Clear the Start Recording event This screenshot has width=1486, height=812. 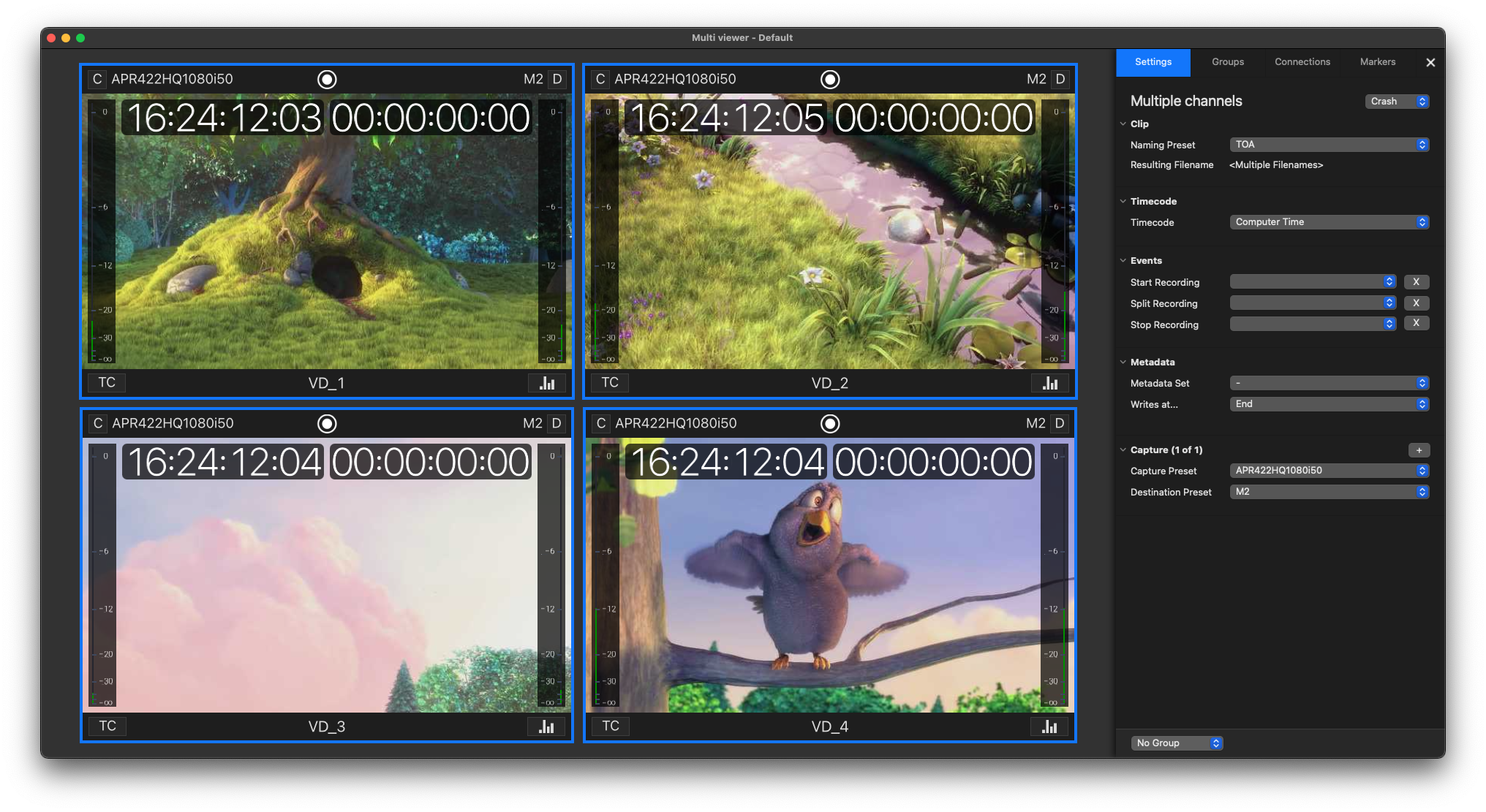click(x=1417, y=282)
